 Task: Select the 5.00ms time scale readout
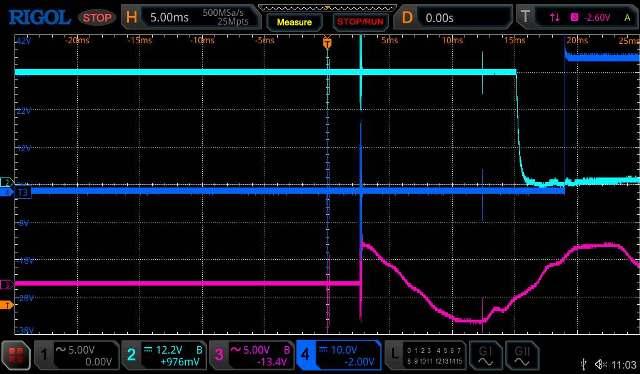click(169, 17)
